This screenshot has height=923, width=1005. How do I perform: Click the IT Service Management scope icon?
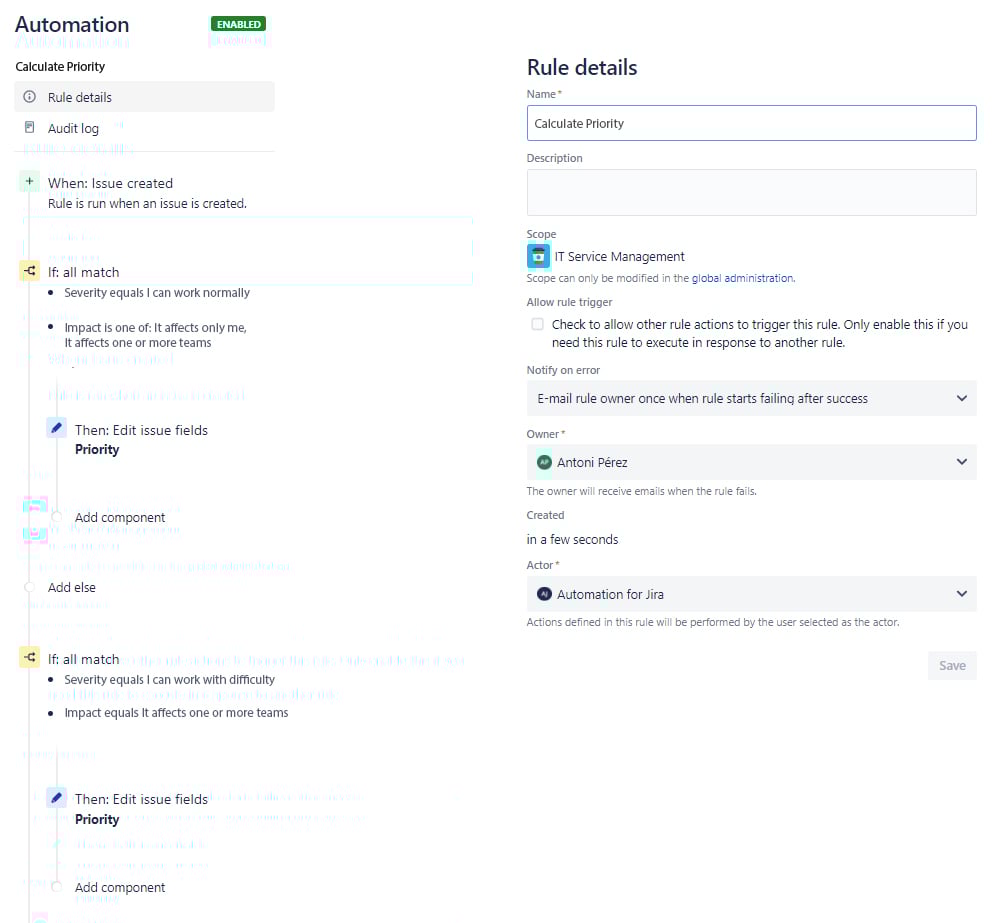click(x=538, y=256)
